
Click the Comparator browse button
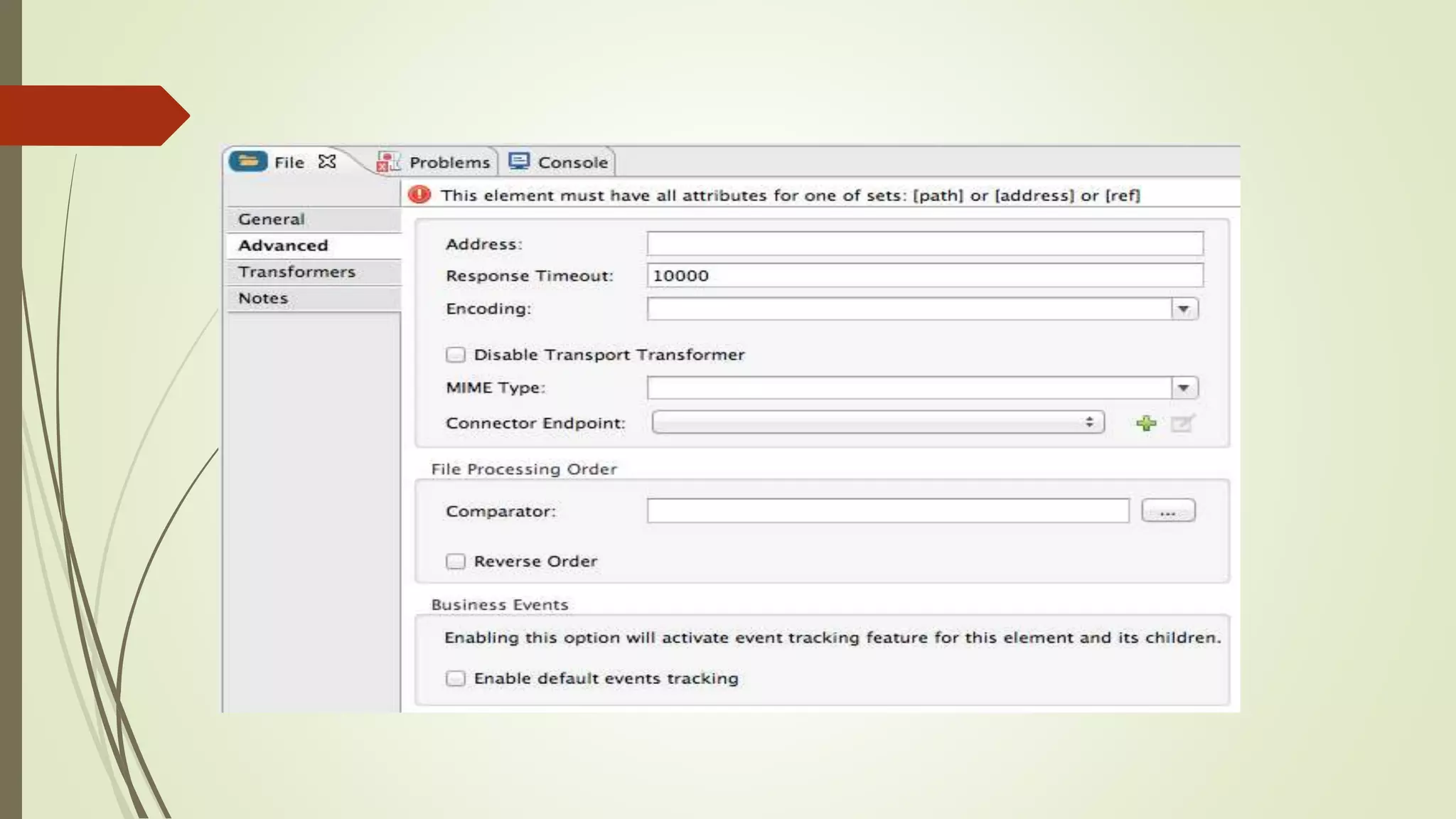(1167, 511)
